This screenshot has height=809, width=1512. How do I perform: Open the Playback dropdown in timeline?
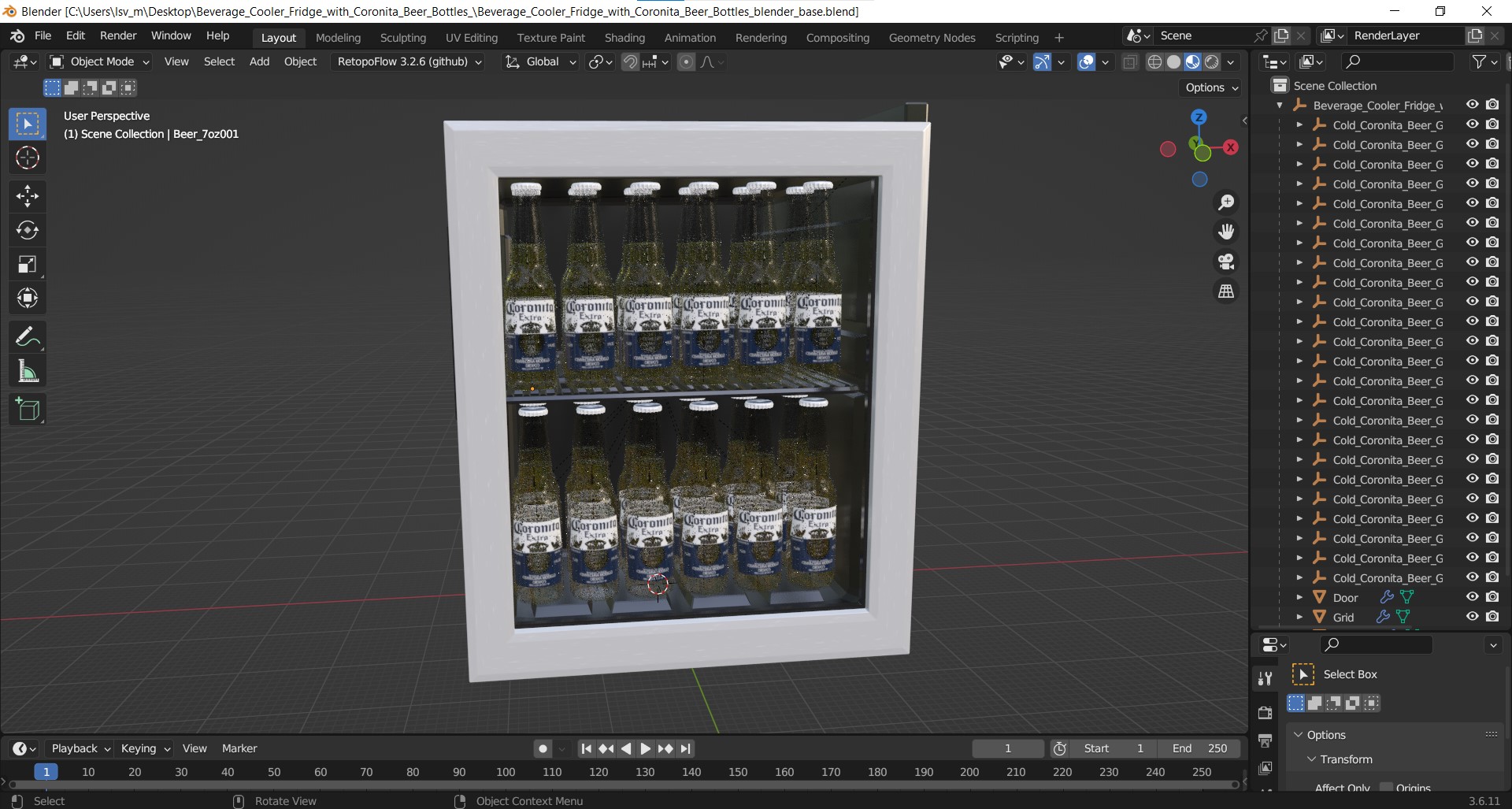pyautogui.click(x=80, y=748)
